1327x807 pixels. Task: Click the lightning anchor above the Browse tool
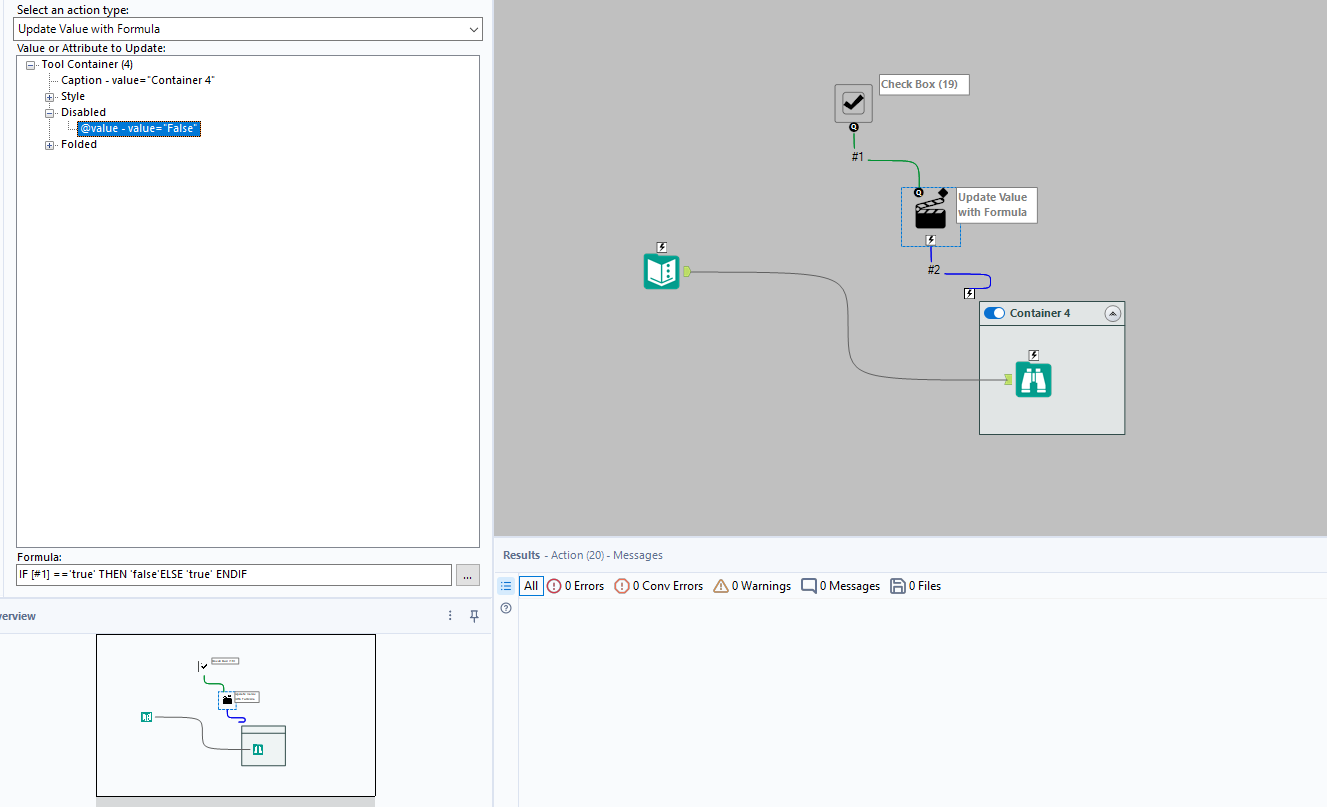coord(1033,355)
